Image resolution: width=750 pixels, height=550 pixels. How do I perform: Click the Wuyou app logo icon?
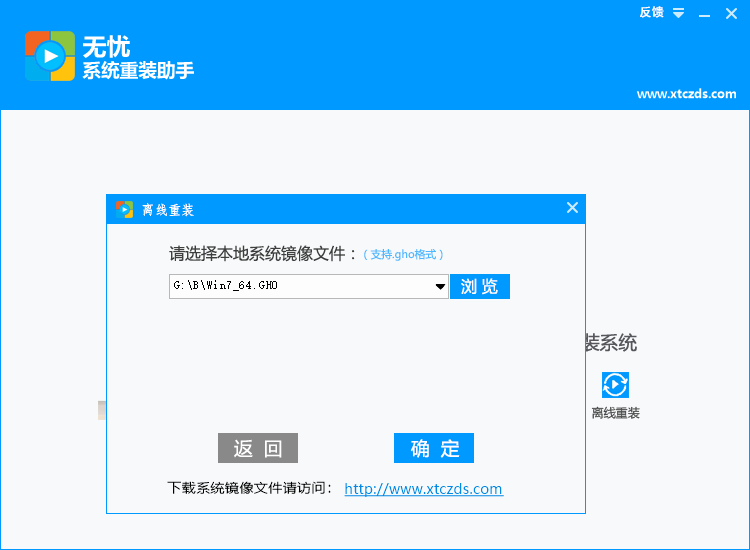coord(50,56)
